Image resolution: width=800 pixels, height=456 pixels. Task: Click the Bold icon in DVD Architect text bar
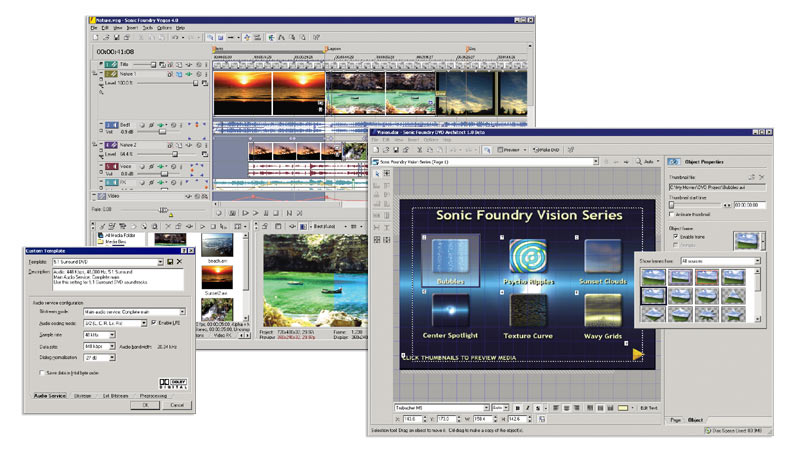tap(518, 408)
